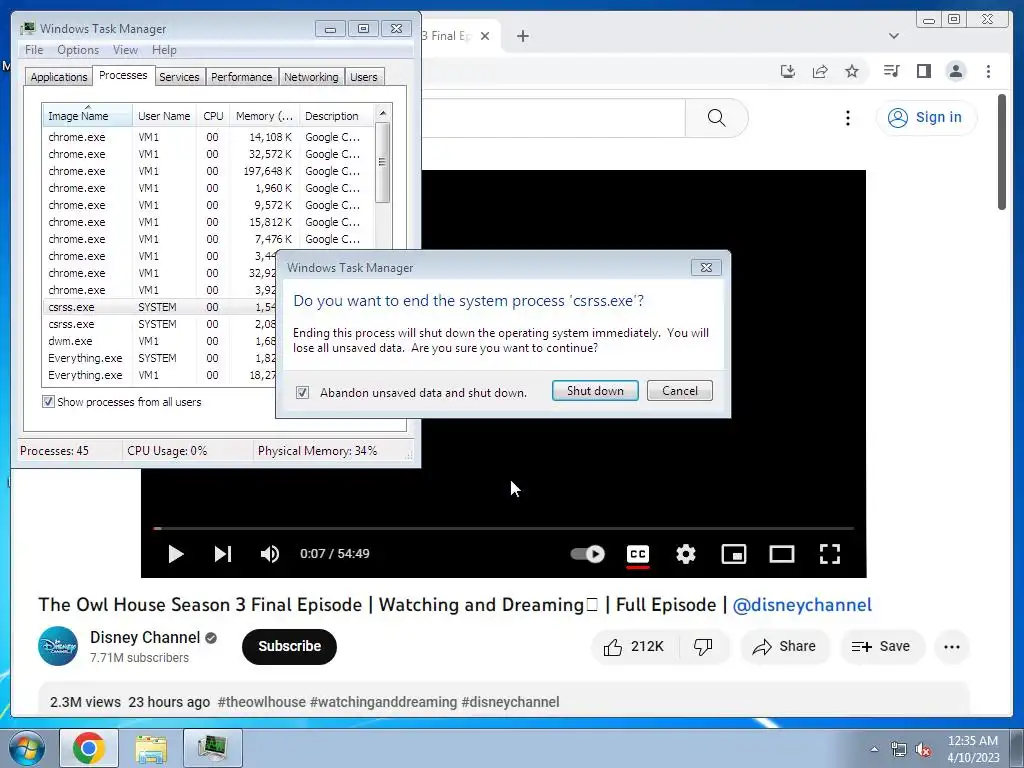
Task: Mute the video volume
Action: pos(270,554)
